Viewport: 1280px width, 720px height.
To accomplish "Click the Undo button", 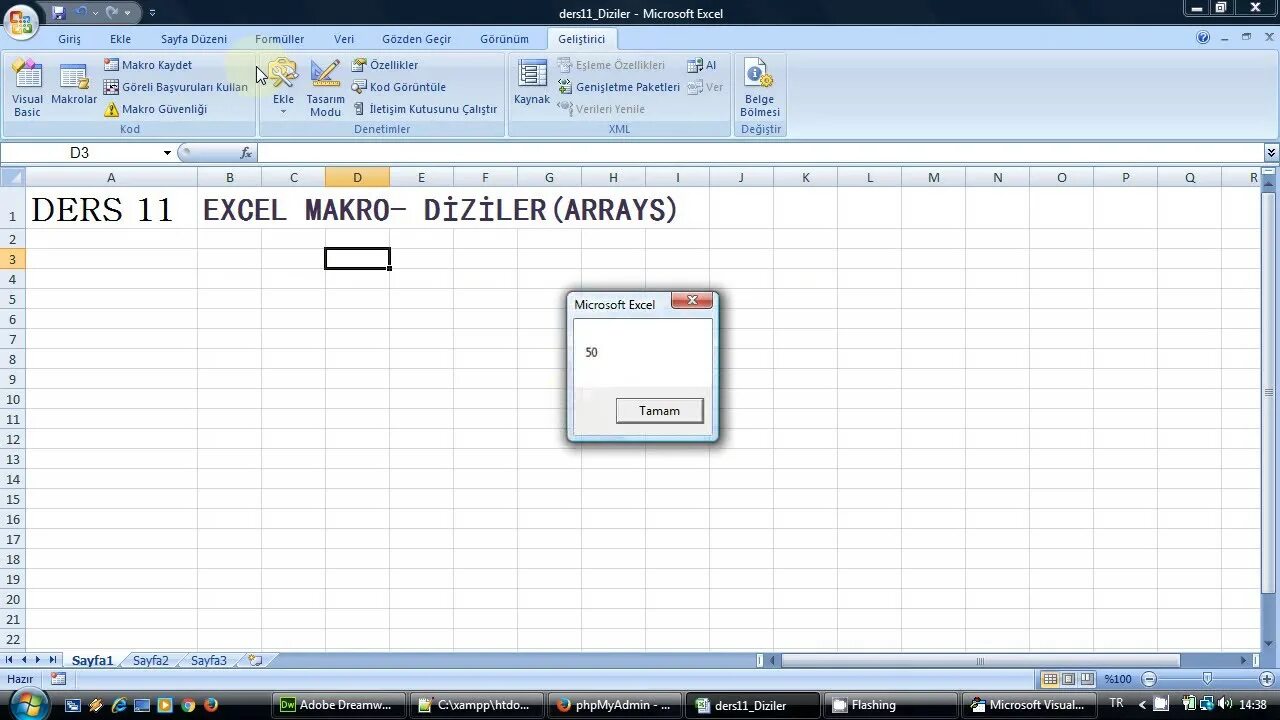I will 82,13.
